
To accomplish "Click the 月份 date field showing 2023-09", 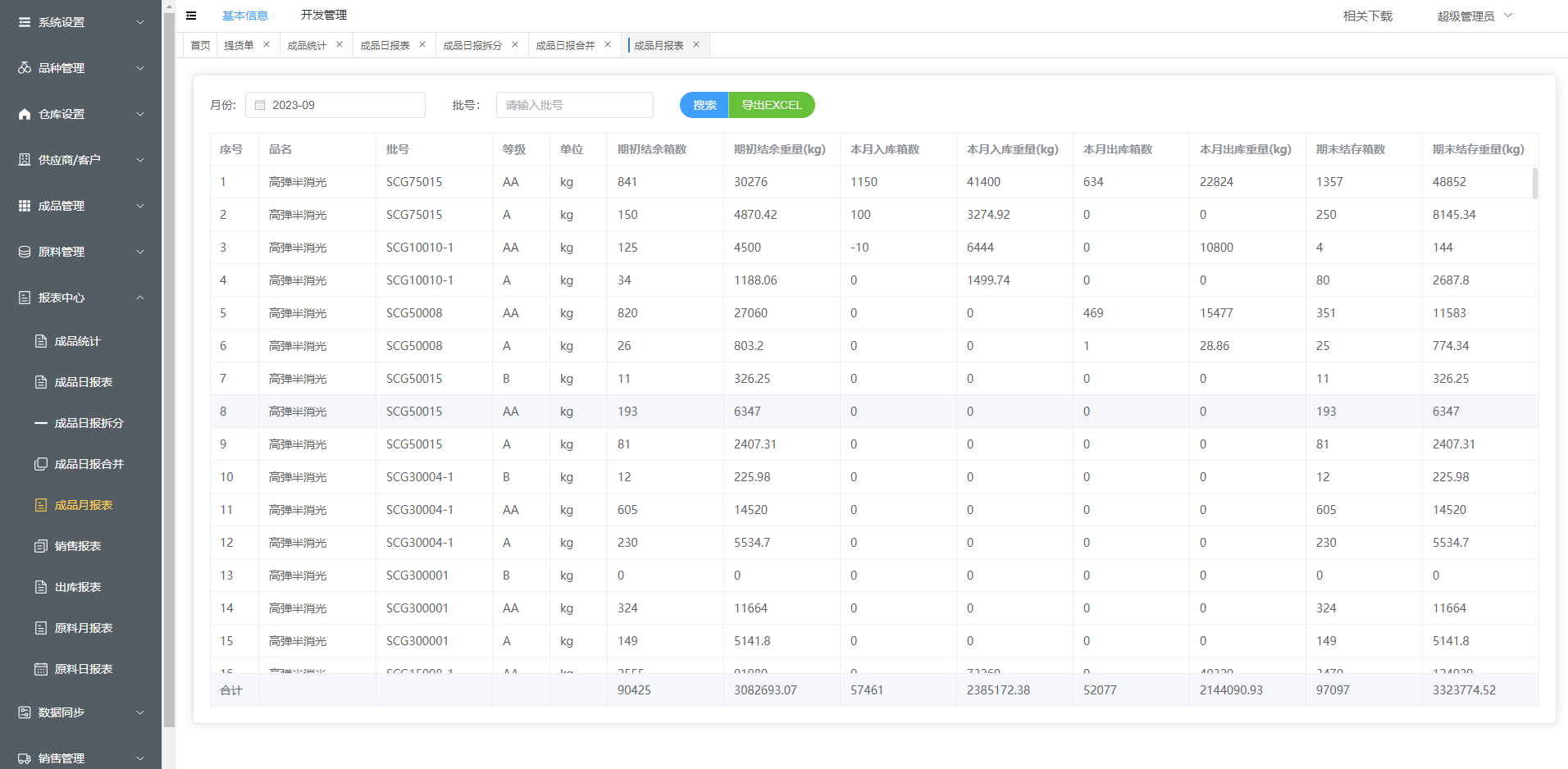I will click(x=335, y=105).
